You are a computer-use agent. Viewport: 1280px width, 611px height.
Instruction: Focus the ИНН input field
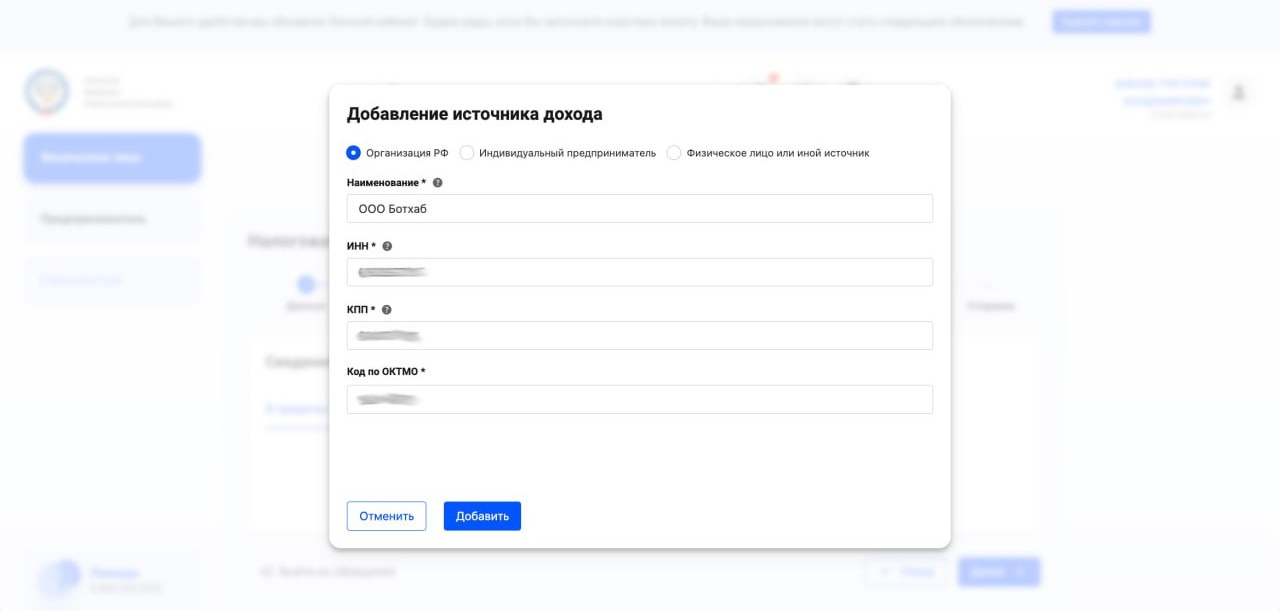coord(639,272)
